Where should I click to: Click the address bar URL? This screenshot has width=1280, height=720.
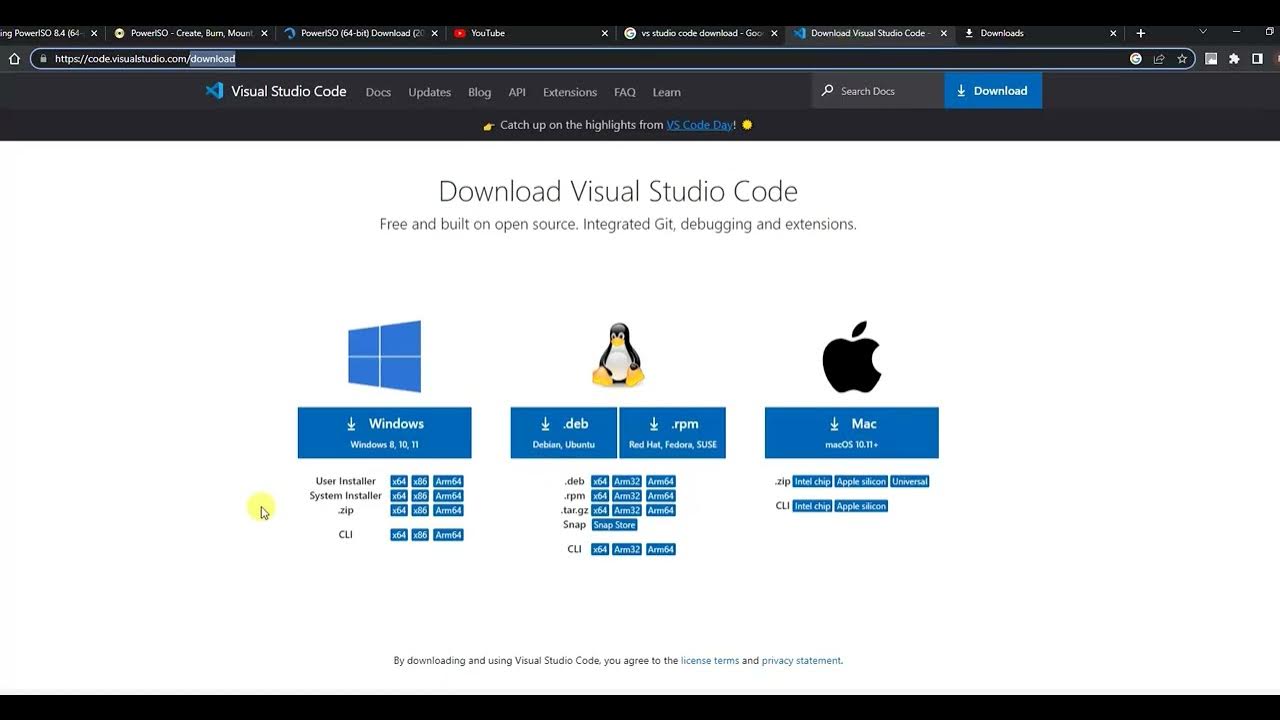[145, 59]
